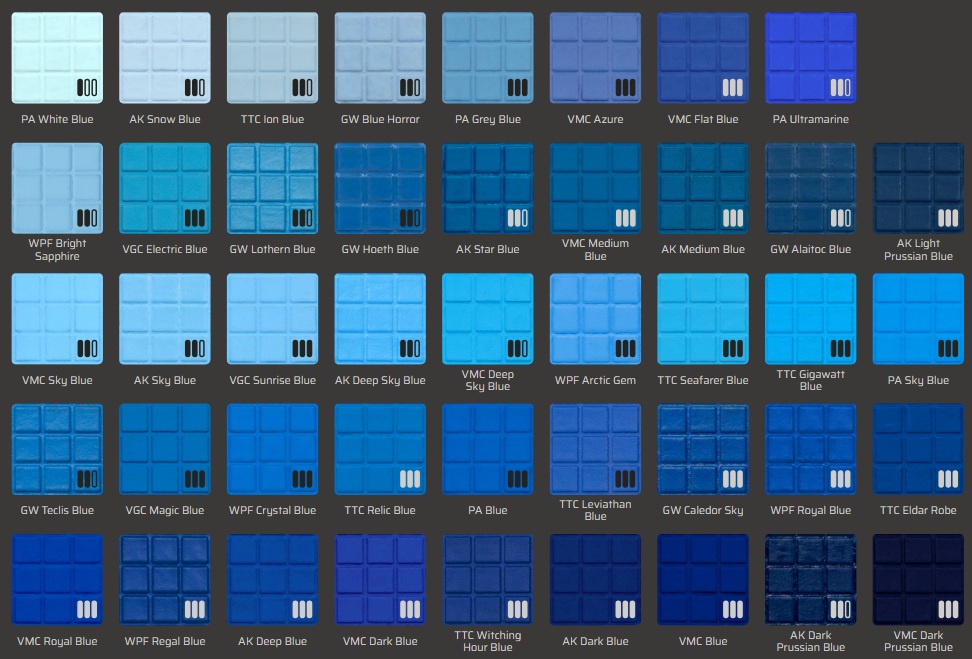
Task: Click the AK Deep Sky Blue swatch
Action: point(380,319)
